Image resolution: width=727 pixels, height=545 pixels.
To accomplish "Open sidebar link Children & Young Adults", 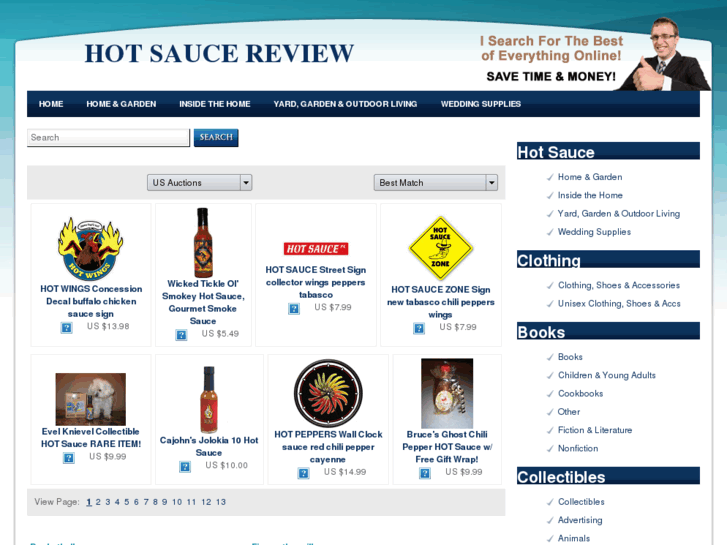I will coord(606,375).
